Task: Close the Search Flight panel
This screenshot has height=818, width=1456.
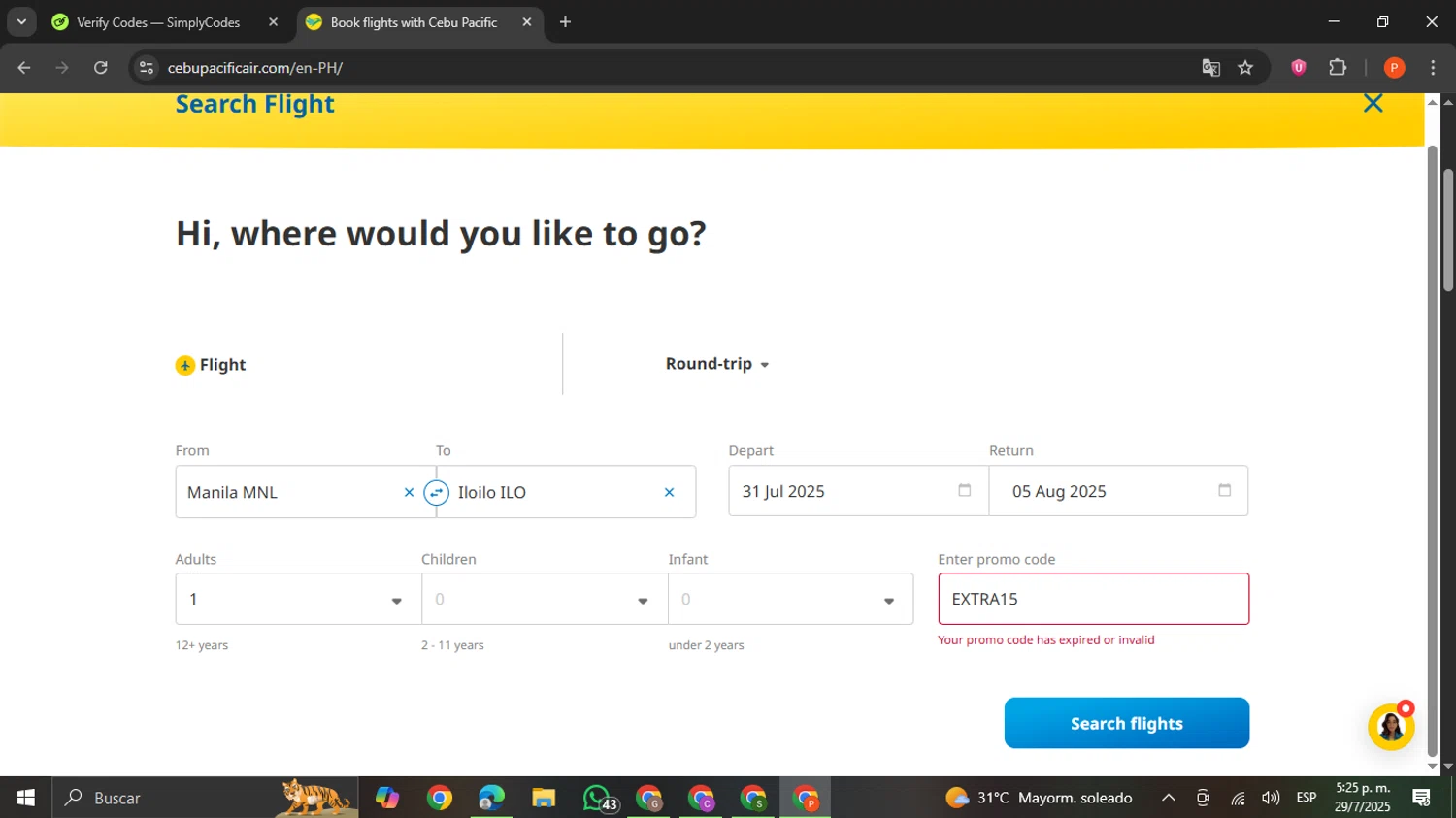Action: coord(1373,103)
